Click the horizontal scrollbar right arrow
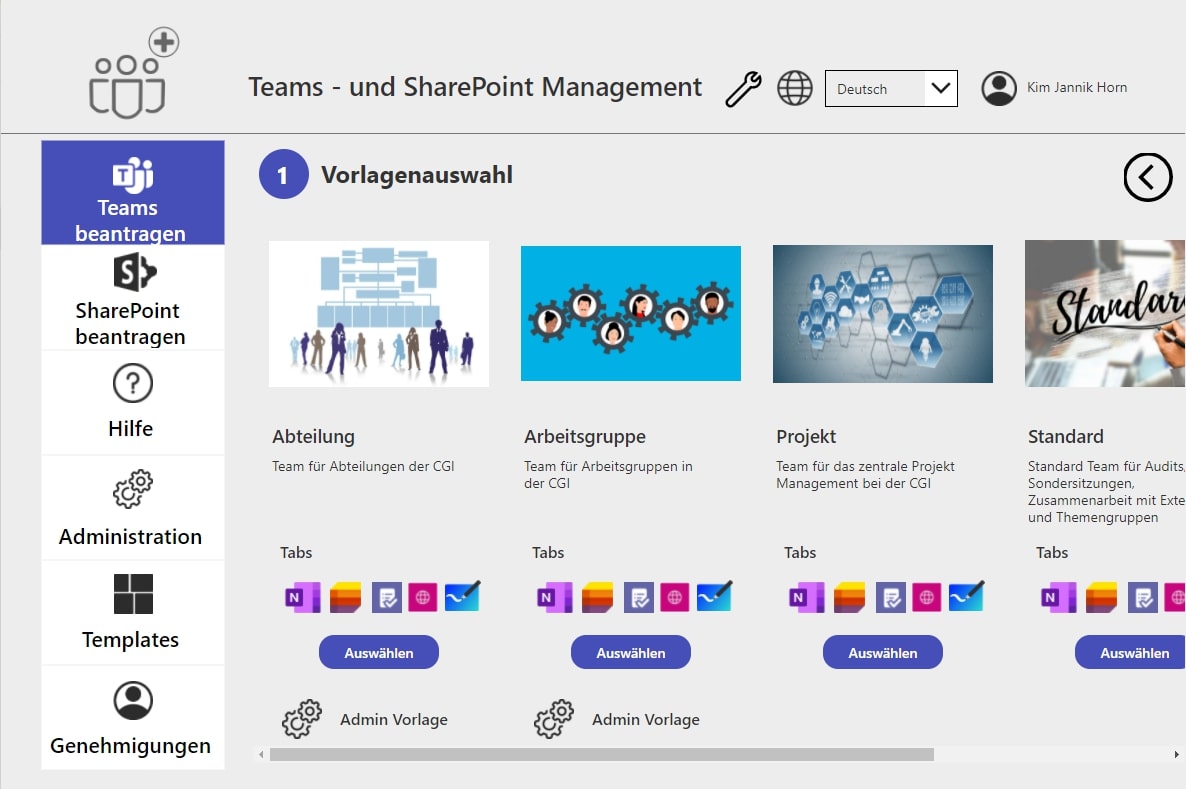The height and width of the screenshot is (789, 1186). point(1176,754)
